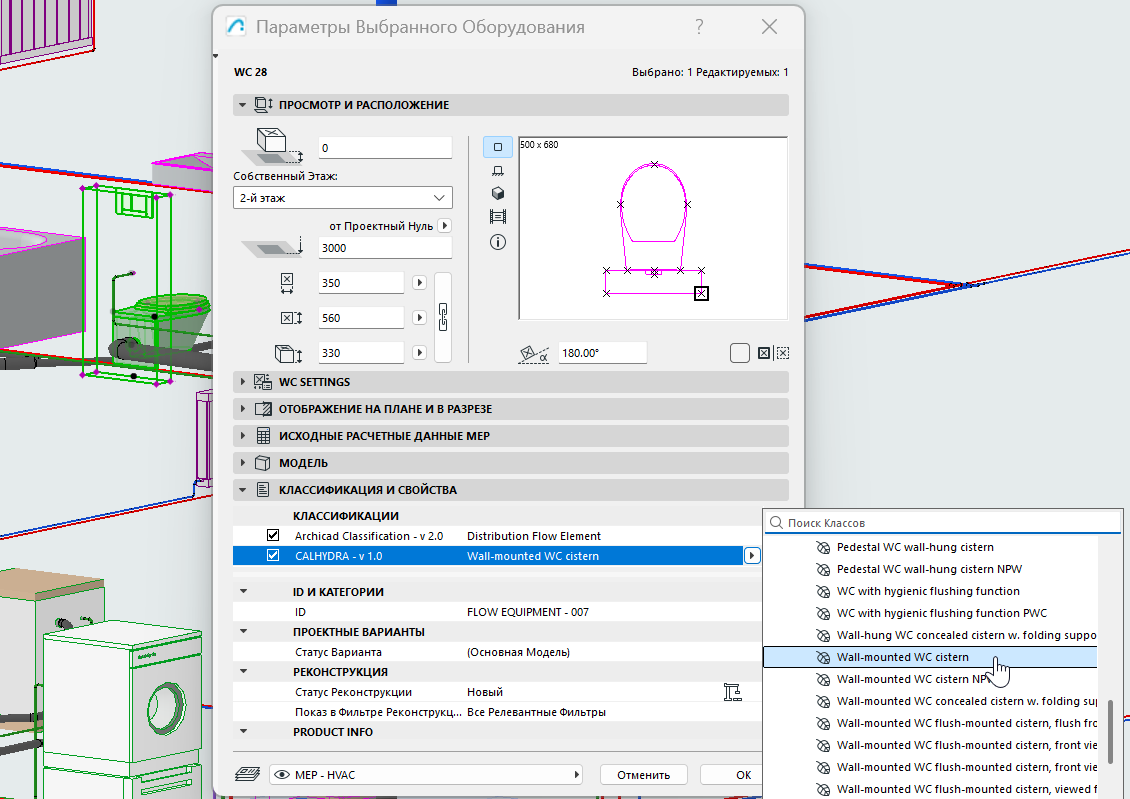
Task: Click the Статус Реконструкции value Новый
Action: [485, 692]
